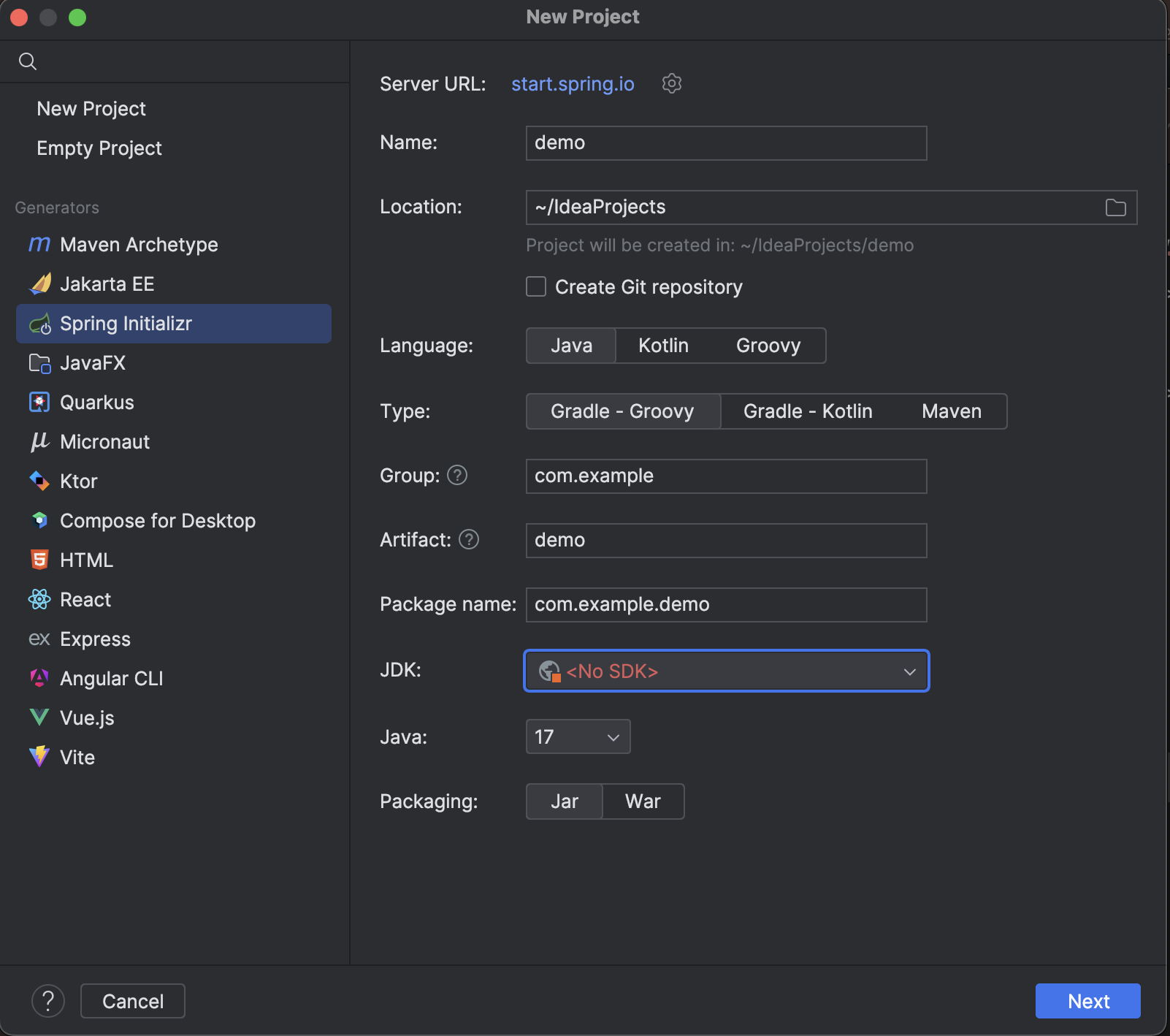Select Micronaut generator label
The image size is (1170, 1036).
tap(104, 442)
